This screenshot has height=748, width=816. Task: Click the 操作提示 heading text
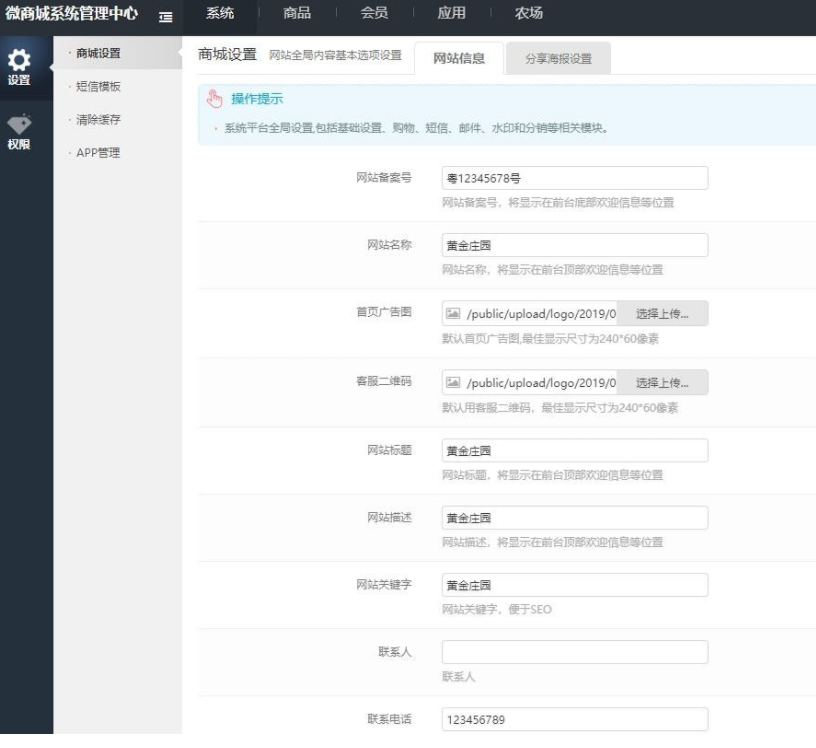(x=257, y=98)
